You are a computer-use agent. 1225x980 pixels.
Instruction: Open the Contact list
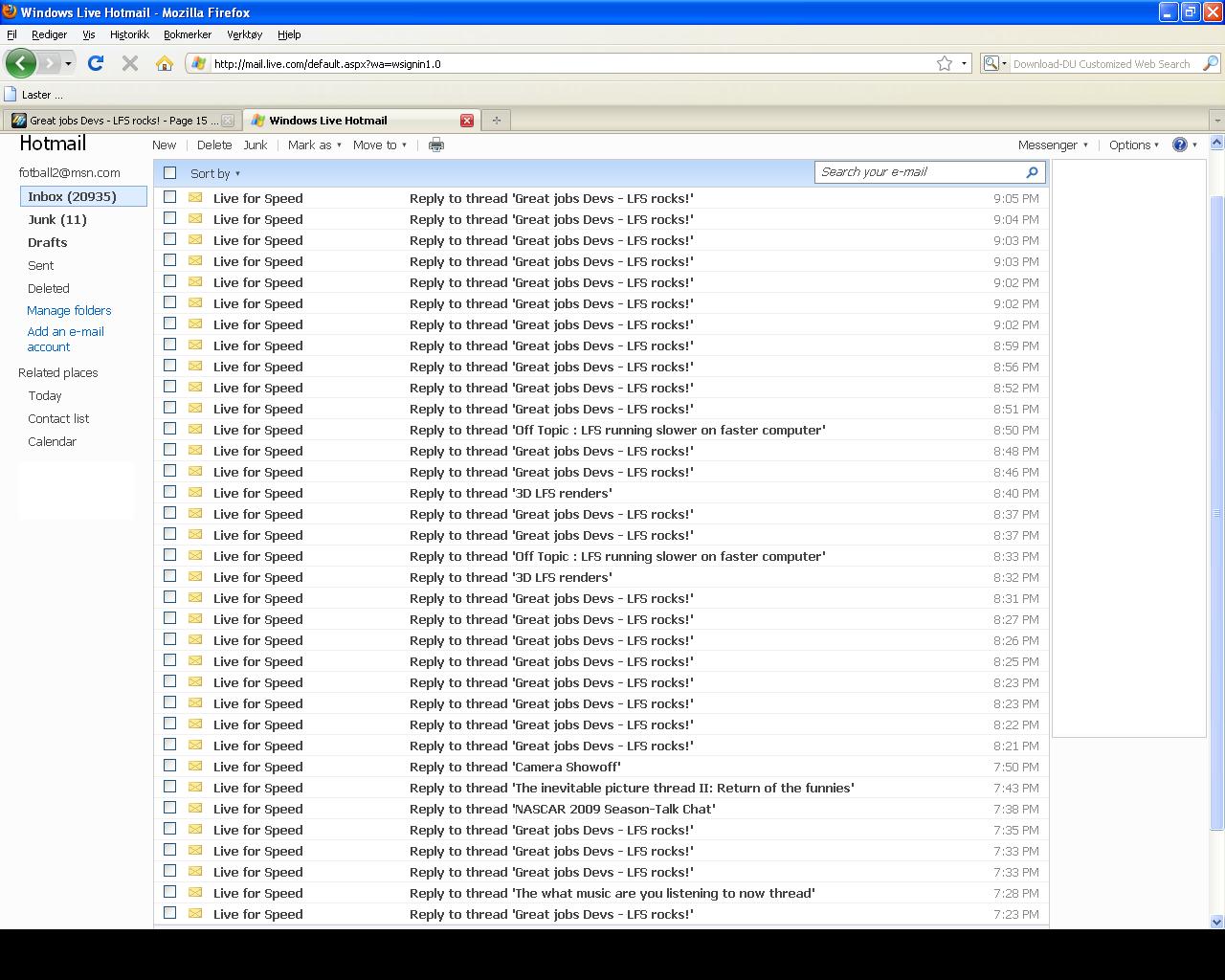coord(58,418)
